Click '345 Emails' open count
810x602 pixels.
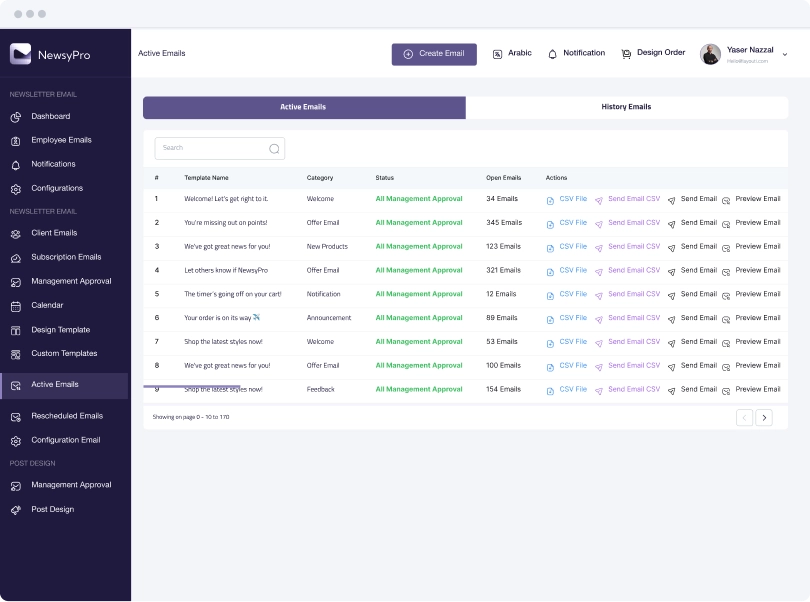(x=504, y=223)
